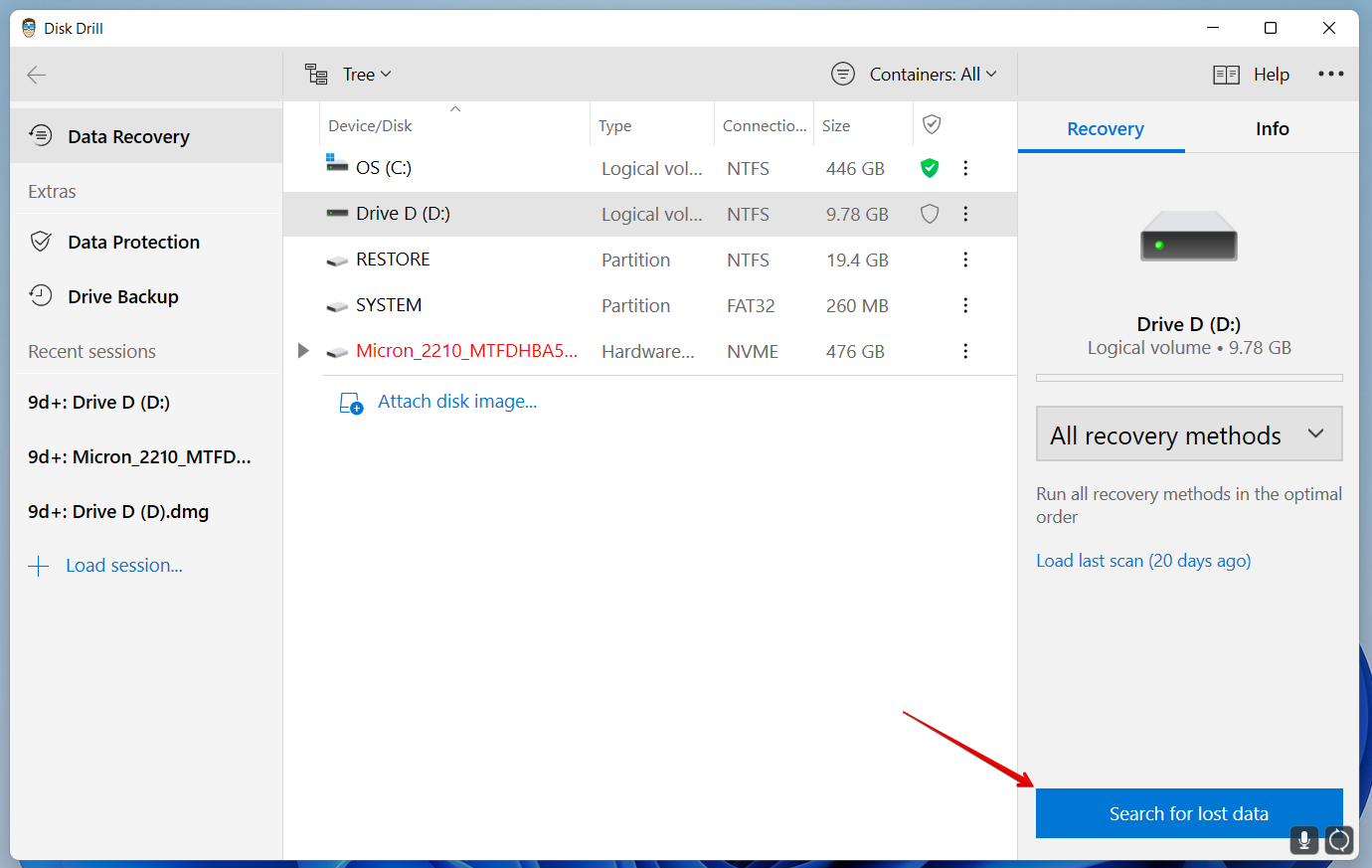The image size is (1372, 868).
Task: Open options menu for OS (C:)
Action: (x=965, y=168)
